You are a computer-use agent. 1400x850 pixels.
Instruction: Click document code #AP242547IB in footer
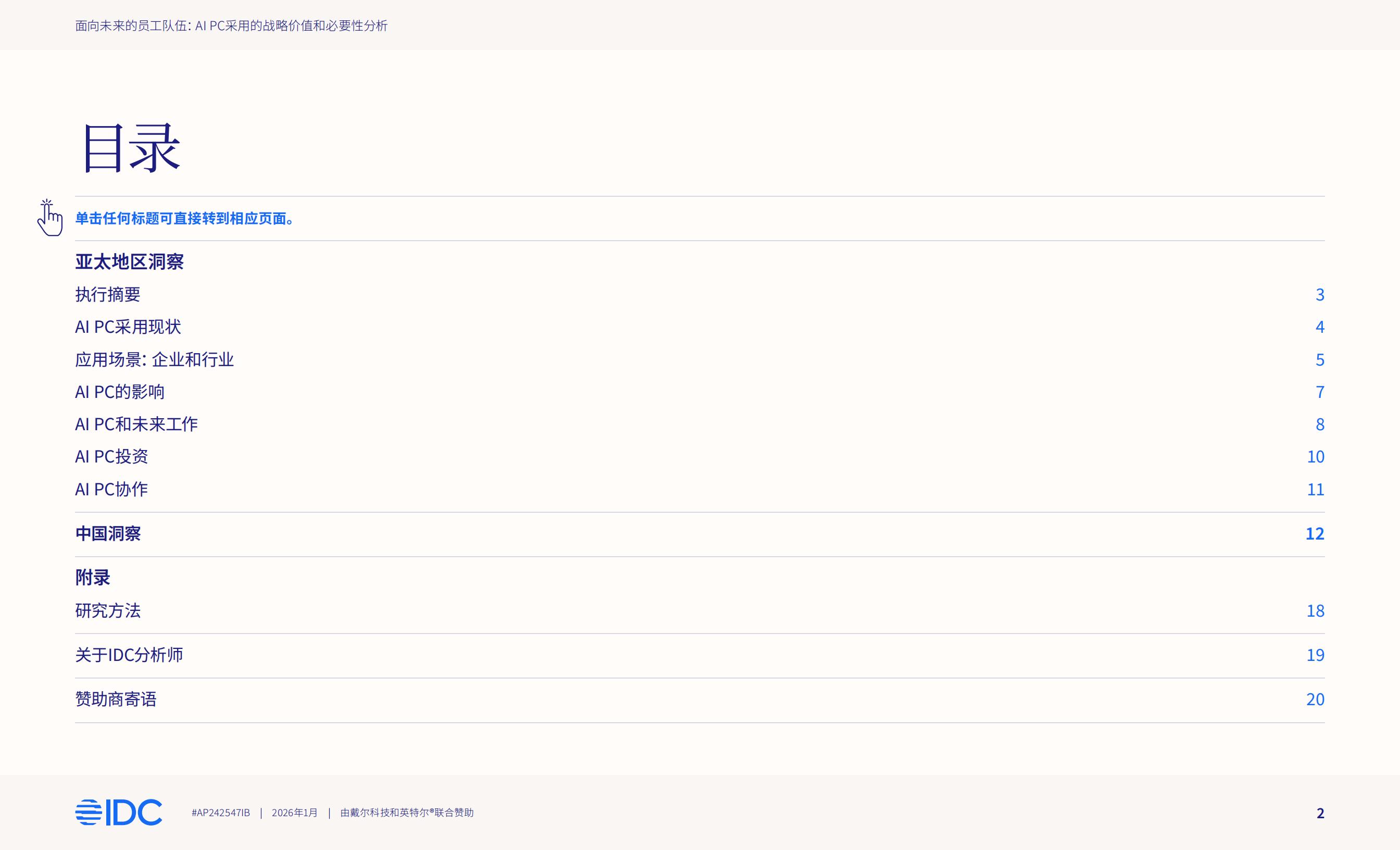(220, 813)
